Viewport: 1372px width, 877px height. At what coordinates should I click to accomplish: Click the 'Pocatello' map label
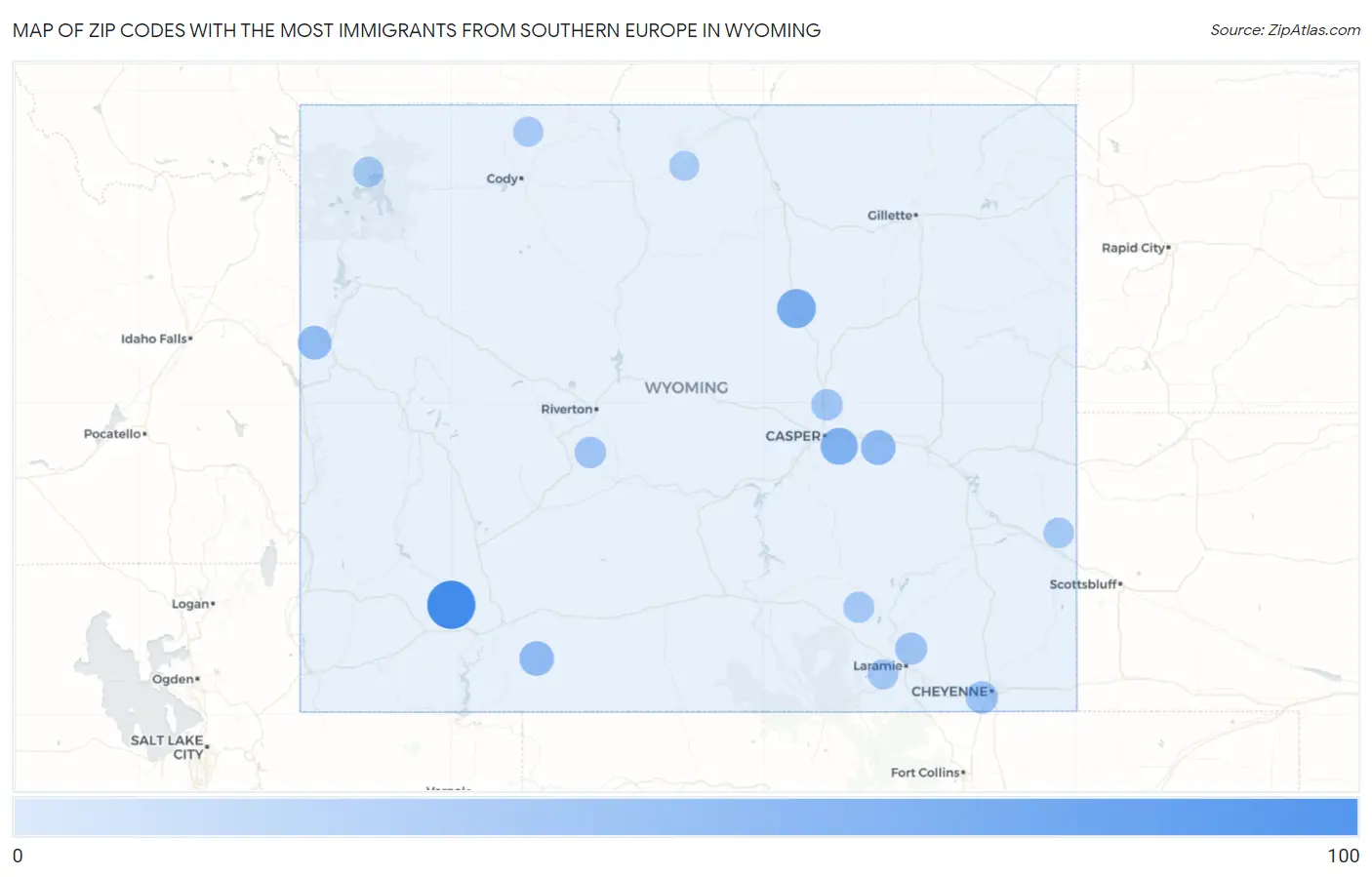(112, 434)
